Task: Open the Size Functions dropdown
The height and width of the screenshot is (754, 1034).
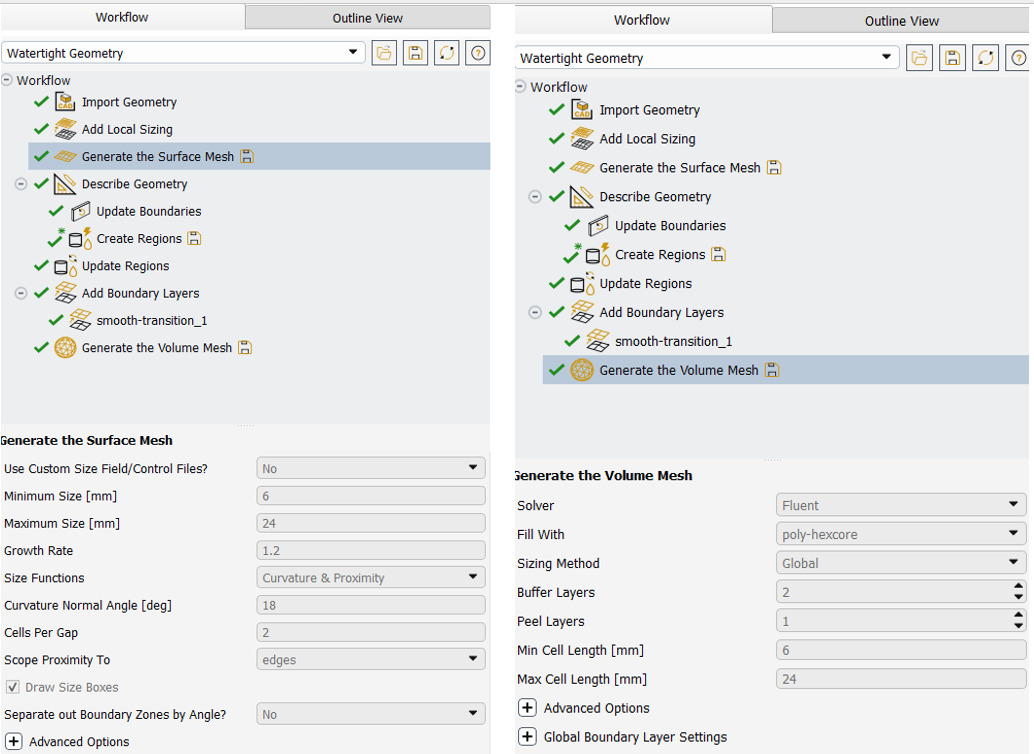Action: 371,578
